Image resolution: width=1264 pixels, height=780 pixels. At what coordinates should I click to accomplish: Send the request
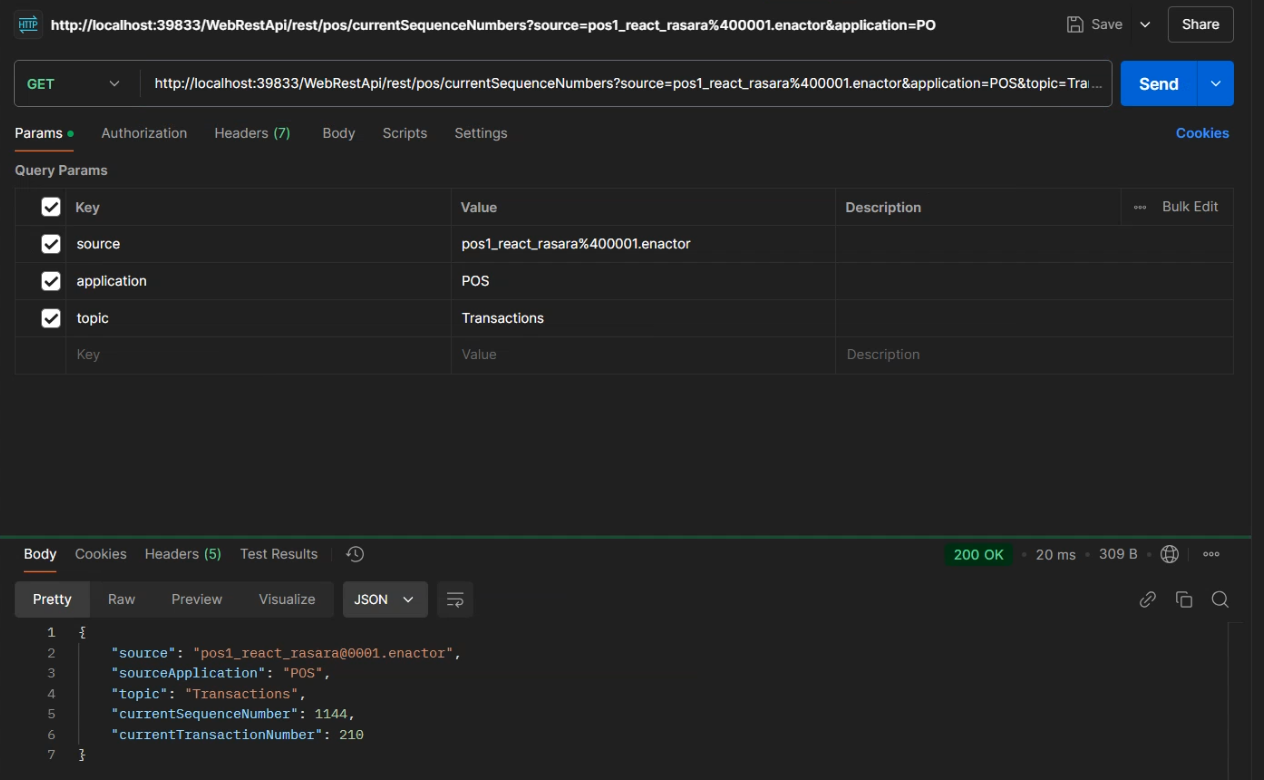(1158, 83)
